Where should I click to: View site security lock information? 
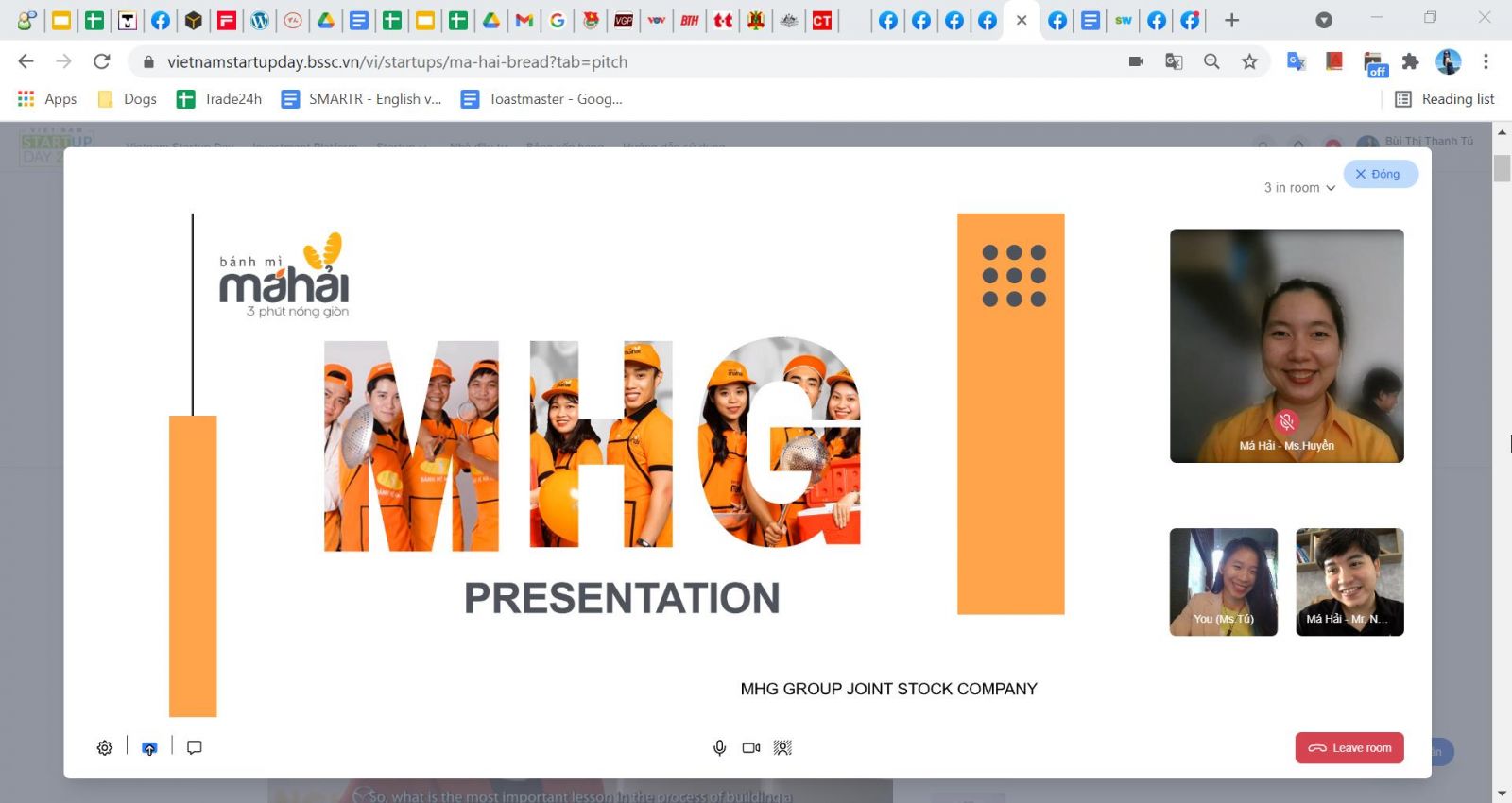(x=147, y=61)
